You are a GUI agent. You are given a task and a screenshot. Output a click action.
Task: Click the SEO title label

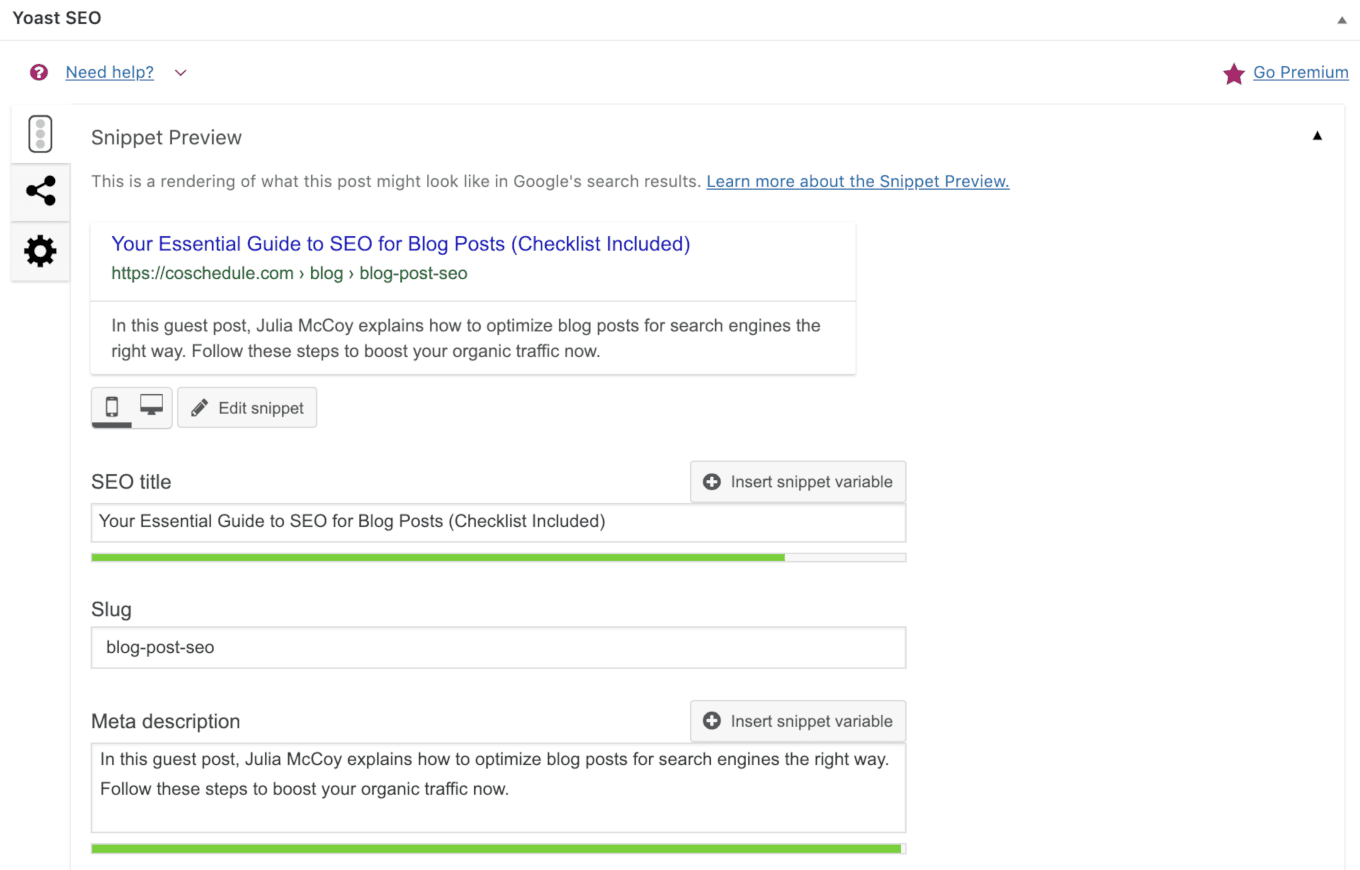pos(131,482)
